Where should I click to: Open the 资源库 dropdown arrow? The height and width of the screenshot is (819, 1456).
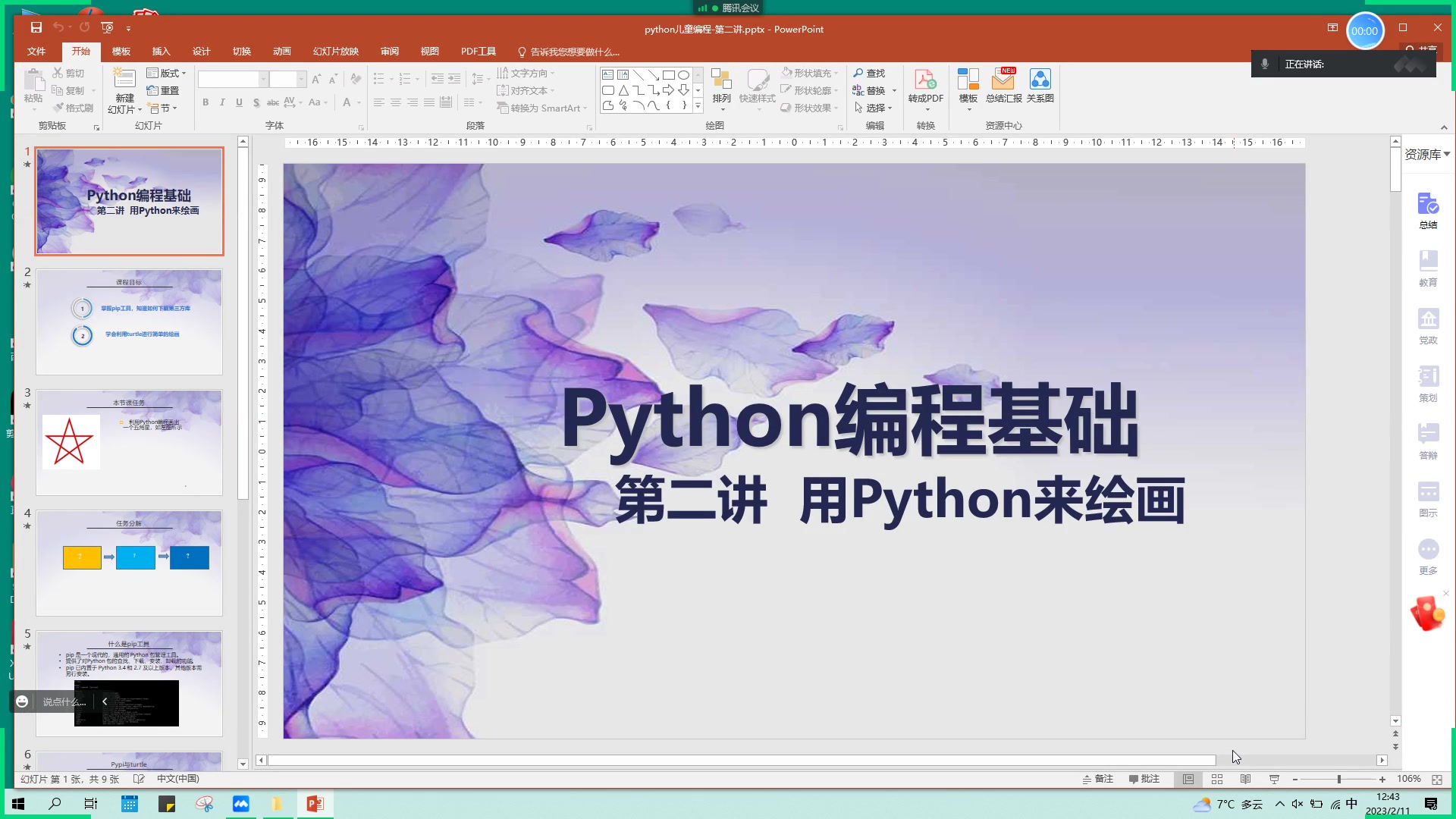[1447, 154]
